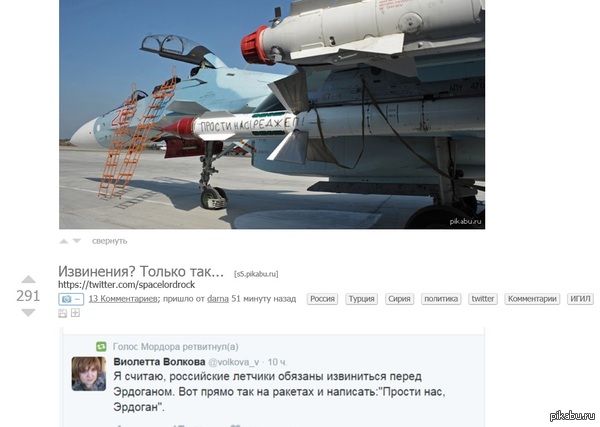Image resolution: width=600 pixels, height=427 pixels.
Task: Select the Россия tag
Action: coord(322,299)
